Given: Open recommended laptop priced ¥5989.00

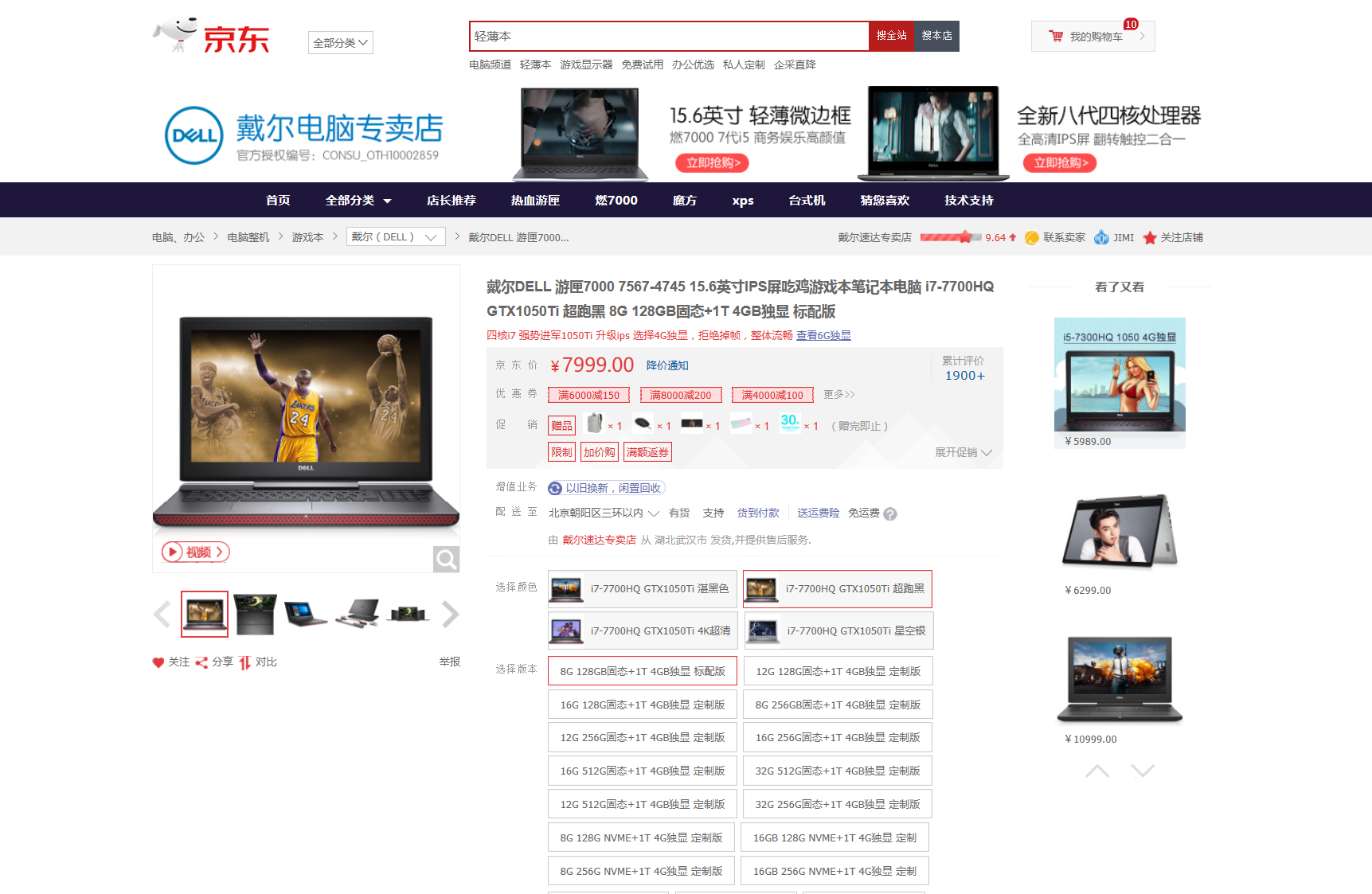Looking at the screenshot, I should [1120, 383].
